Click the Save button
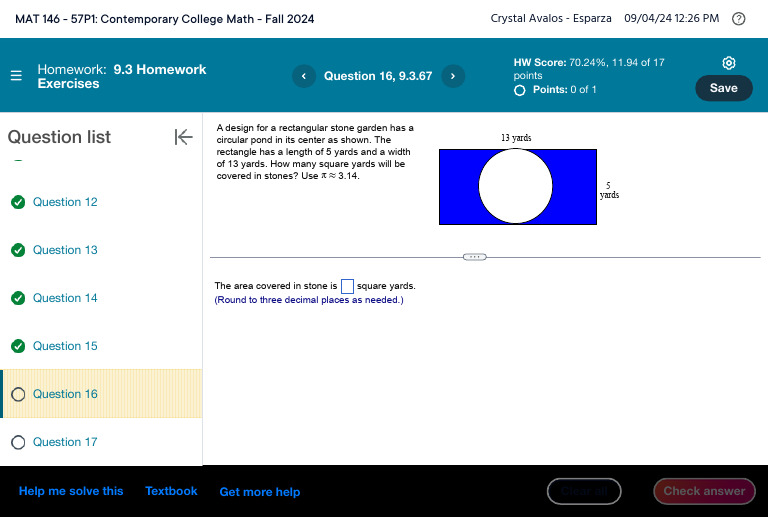The image size is (768, 521). pyautogui.click(x=723, y=88)
